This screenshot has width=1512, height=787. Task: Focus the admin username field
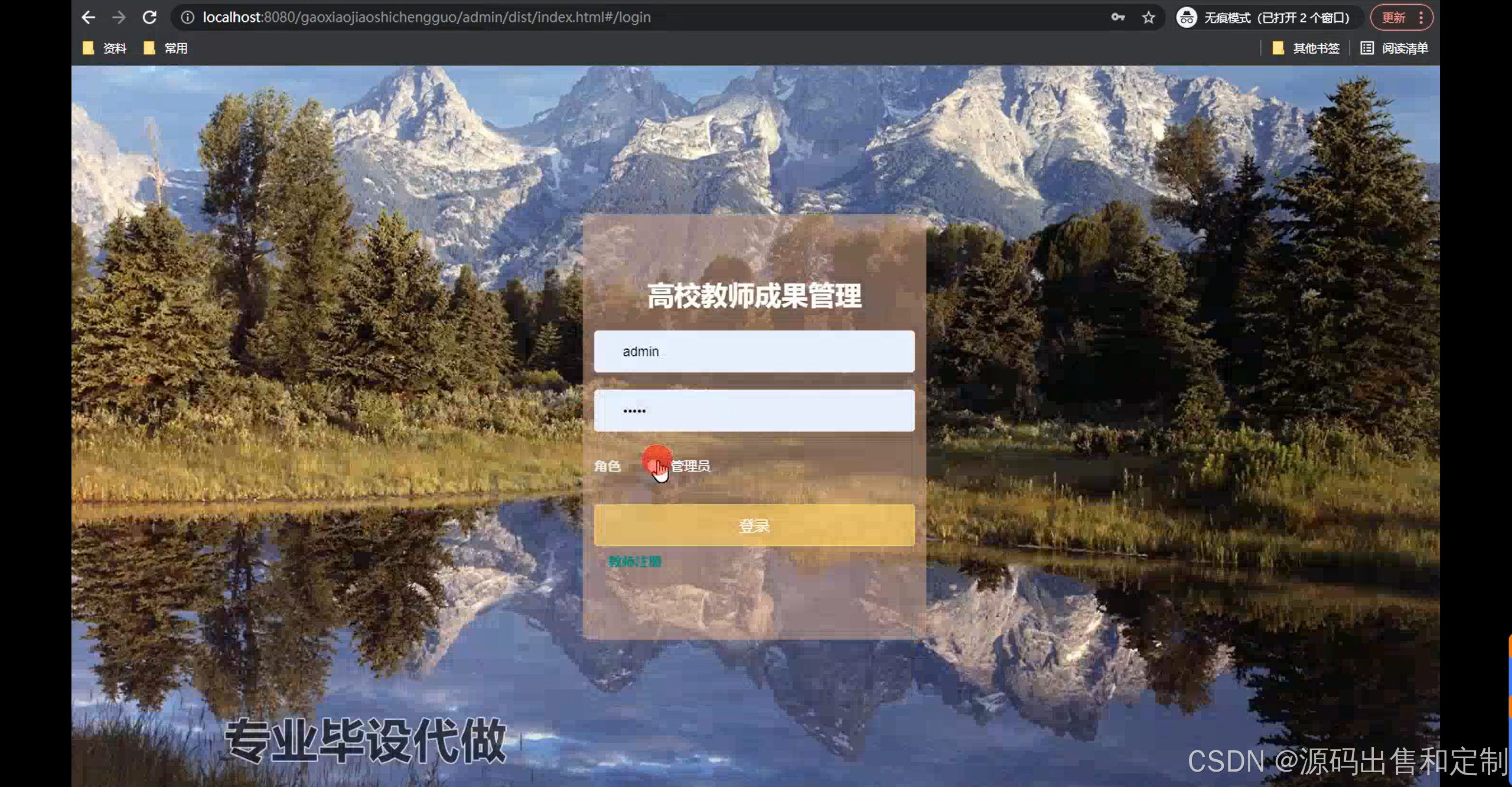pyautogui.click(x=754, y=352)
